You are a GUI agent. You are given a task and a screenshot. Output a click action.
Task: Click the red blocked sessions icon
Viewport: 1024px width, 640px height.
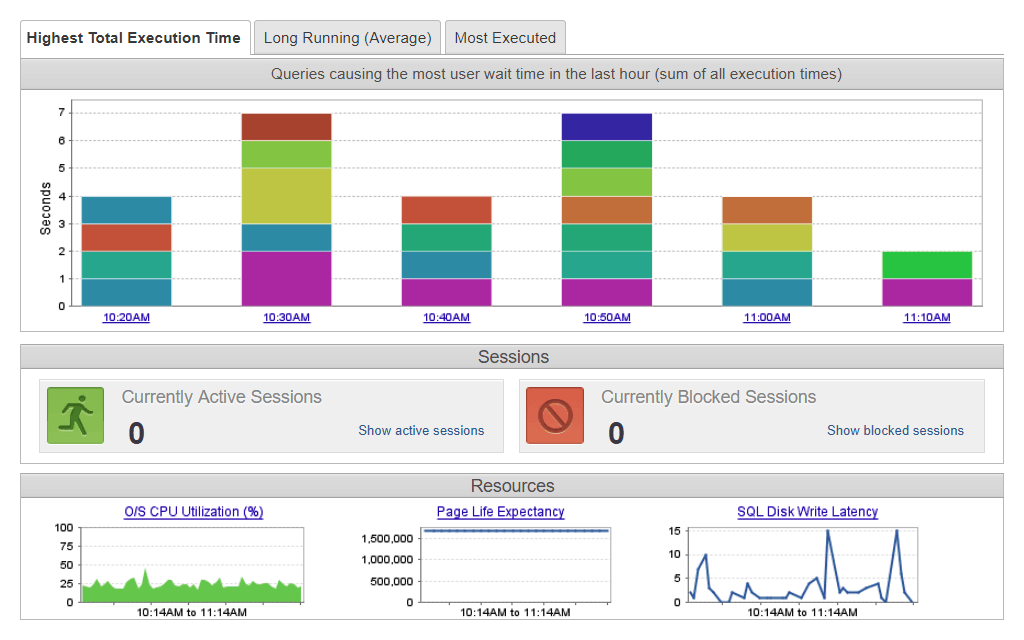[555, 416]
